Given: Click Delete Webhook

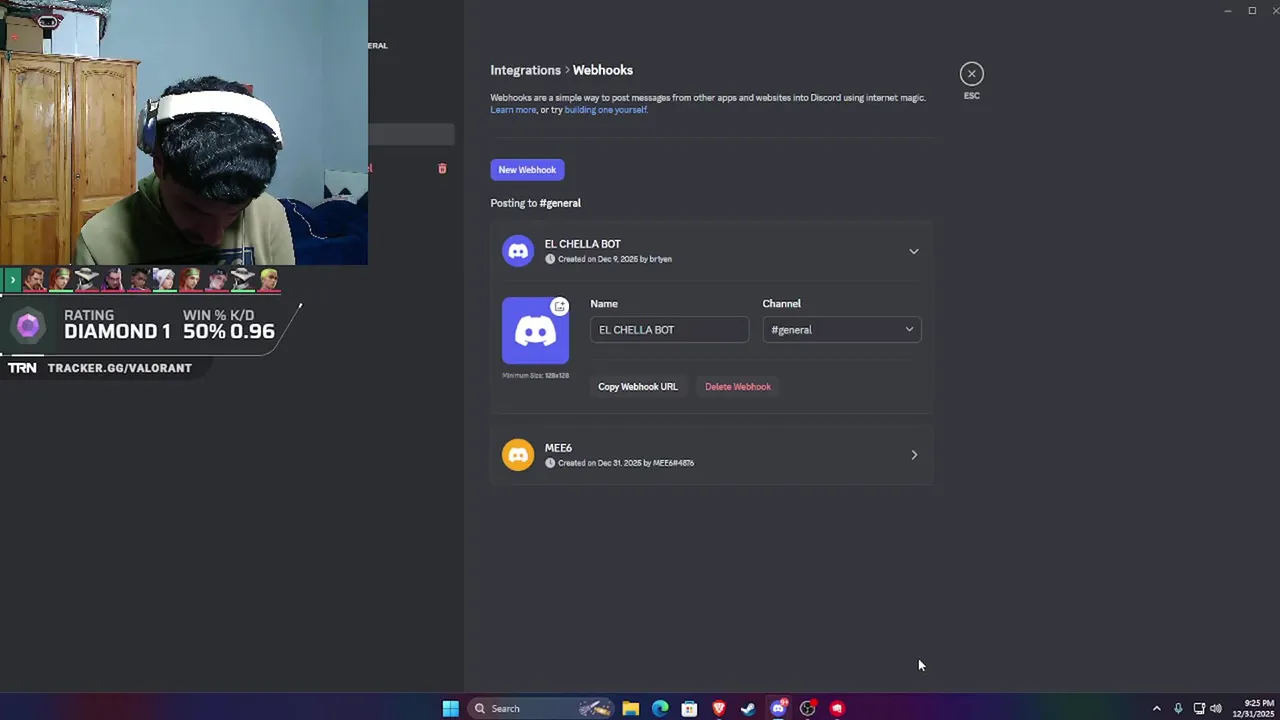Looking at the screenshot, I should click(738, 387).
